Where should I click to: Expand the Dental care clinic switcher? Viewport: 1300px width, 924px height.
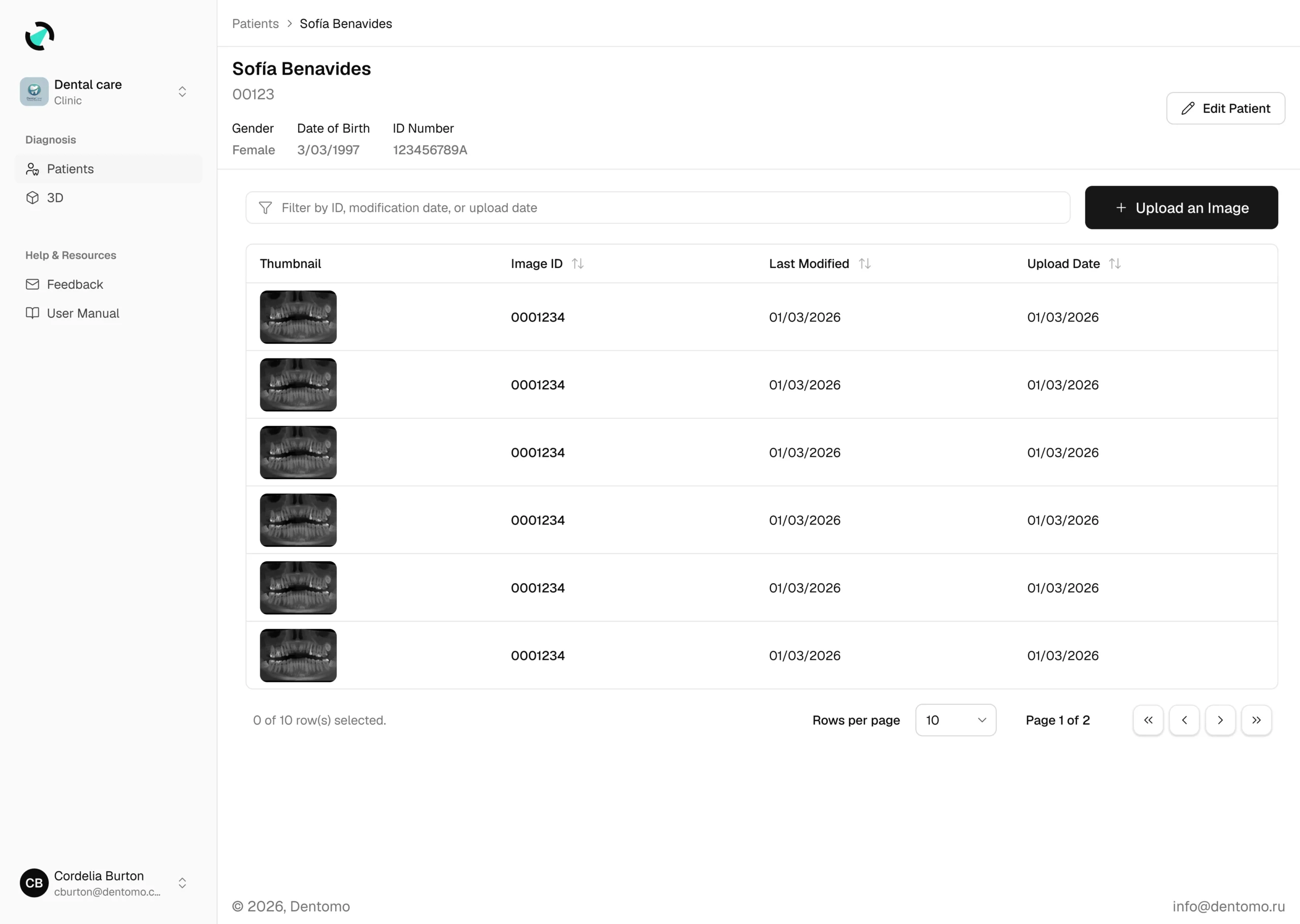click(182, 91)
